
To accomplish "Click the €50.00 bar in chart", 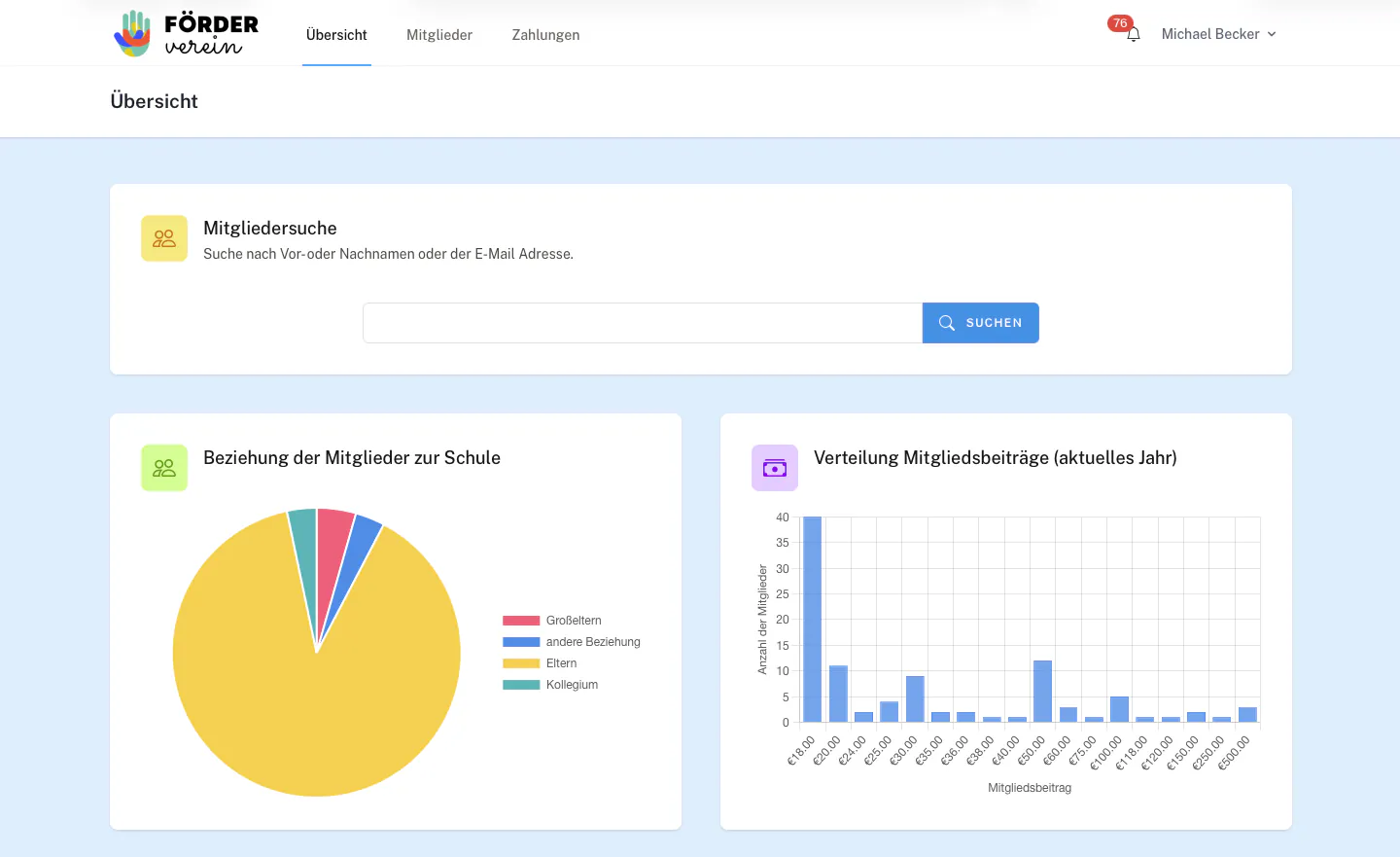I will (1042, 691).
